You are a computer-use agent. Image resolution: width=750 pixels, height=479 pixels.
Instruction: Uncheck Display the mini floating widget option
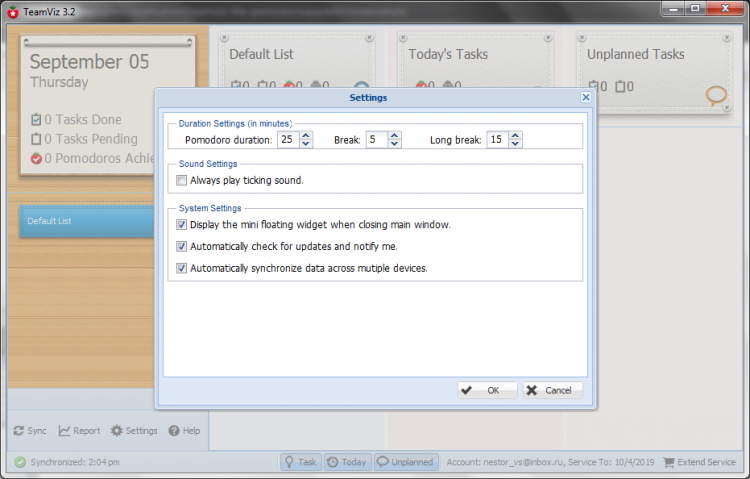(x=181, y=224)
